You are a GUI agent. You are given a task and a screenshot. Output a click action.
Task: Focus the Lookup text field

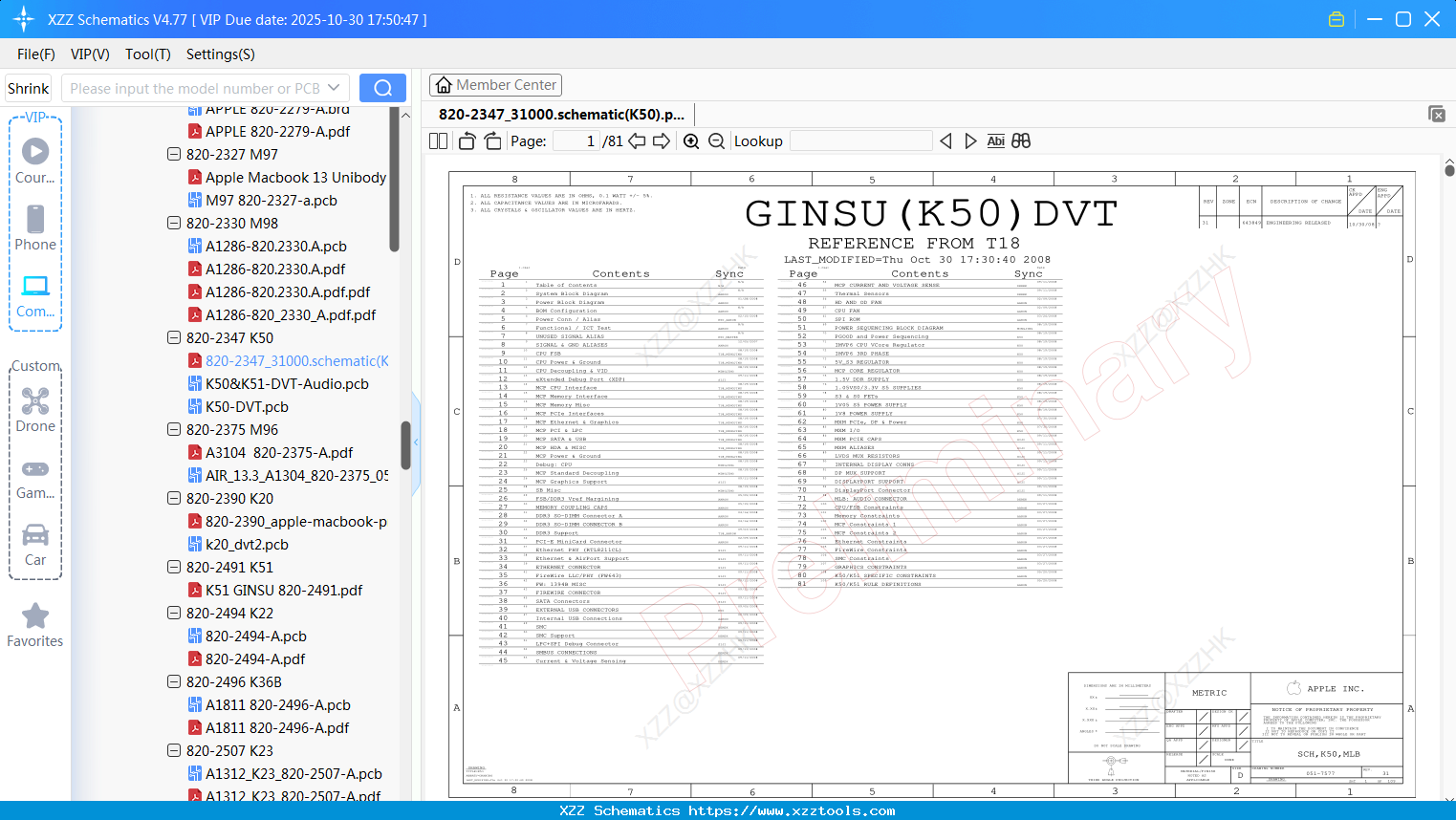[860, 141]
